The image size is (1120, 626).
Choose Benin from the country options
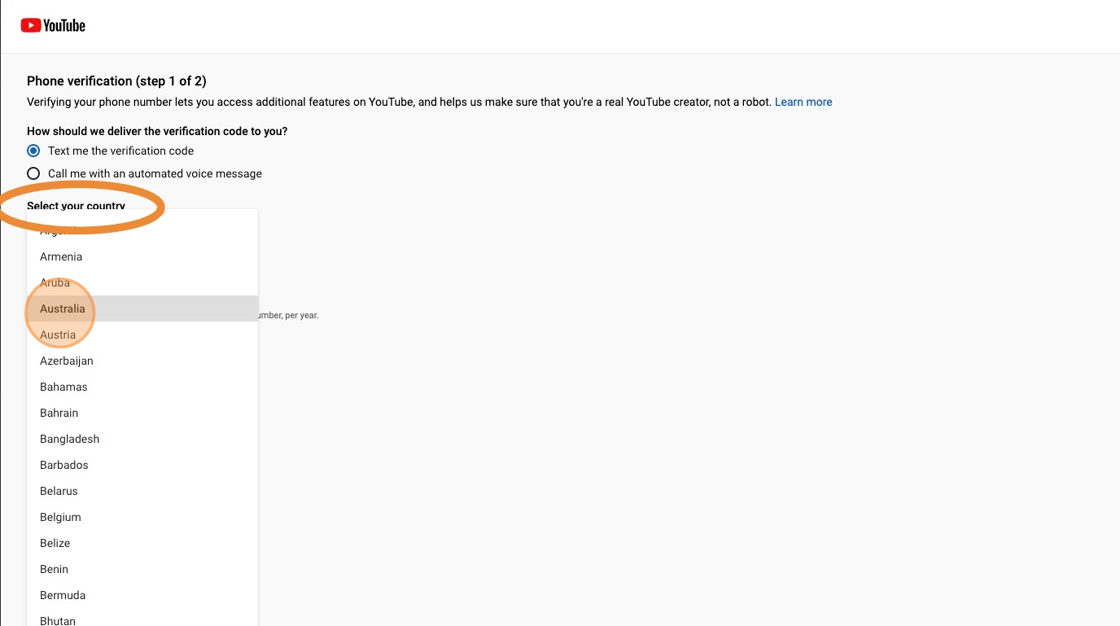[142, 570]
